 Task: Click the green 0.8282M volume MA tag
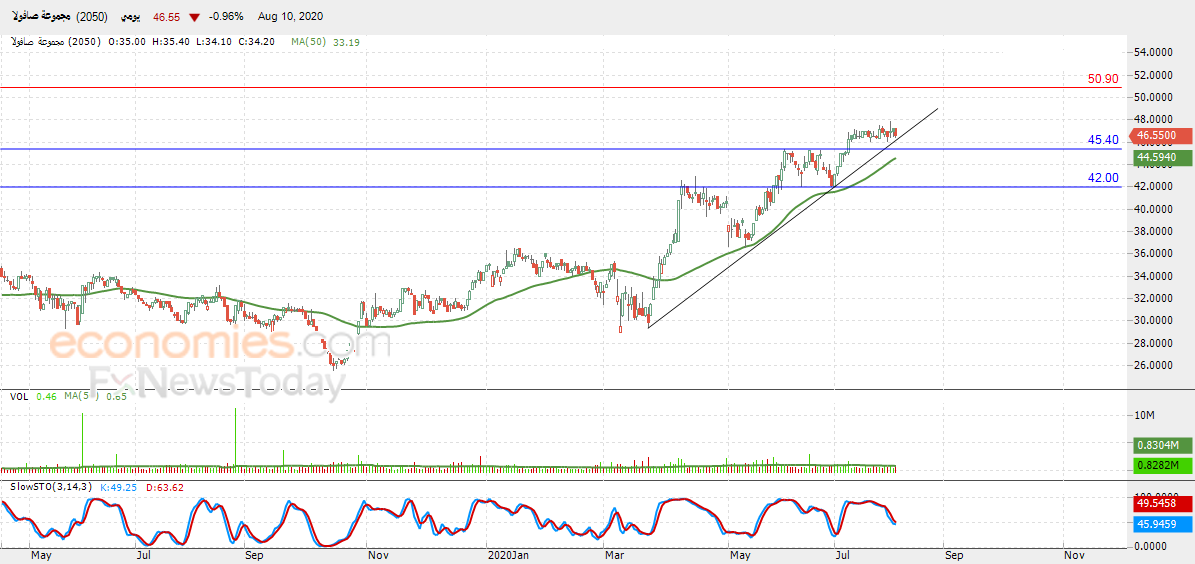pos(1161,466)
